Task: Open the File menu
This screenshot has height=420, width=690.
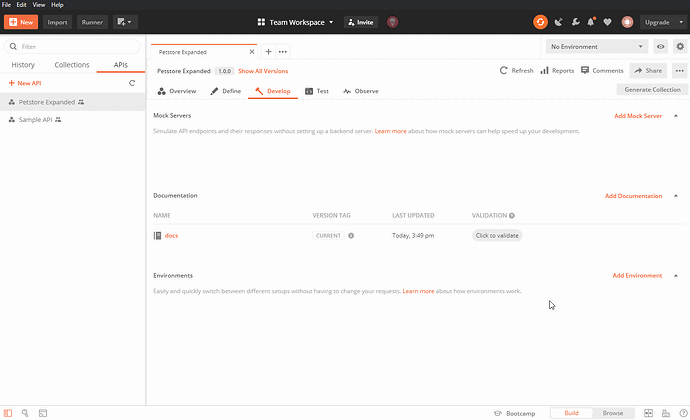Action: [x=7, y=5]
